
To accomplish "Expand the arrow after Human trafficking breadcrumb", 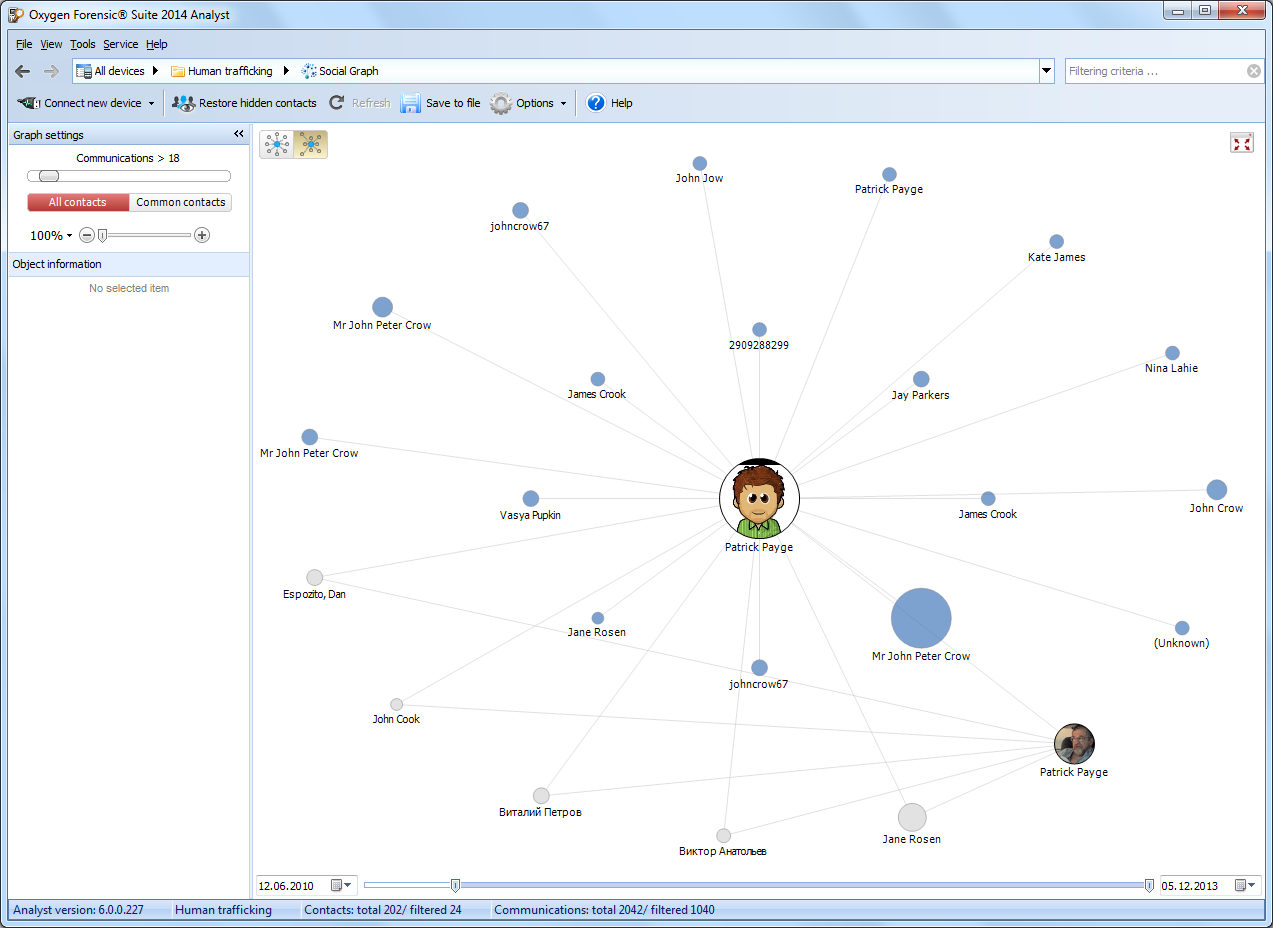I will pos(286,71).
